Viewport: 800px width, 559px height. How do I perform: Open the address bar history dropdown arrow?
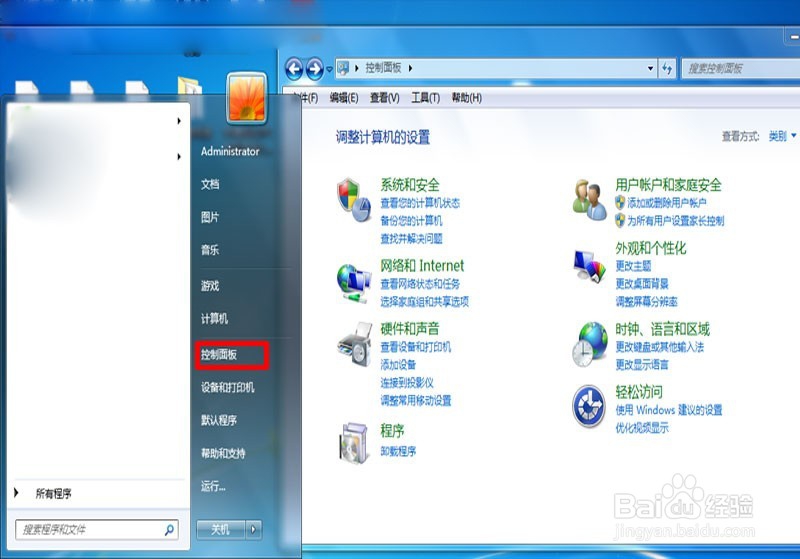[650, 68]
